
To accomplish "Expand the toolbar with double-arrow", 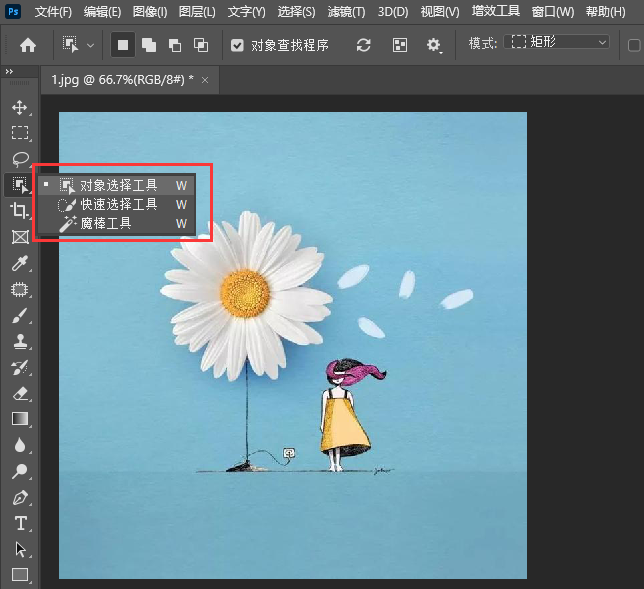I will [9, 73].
